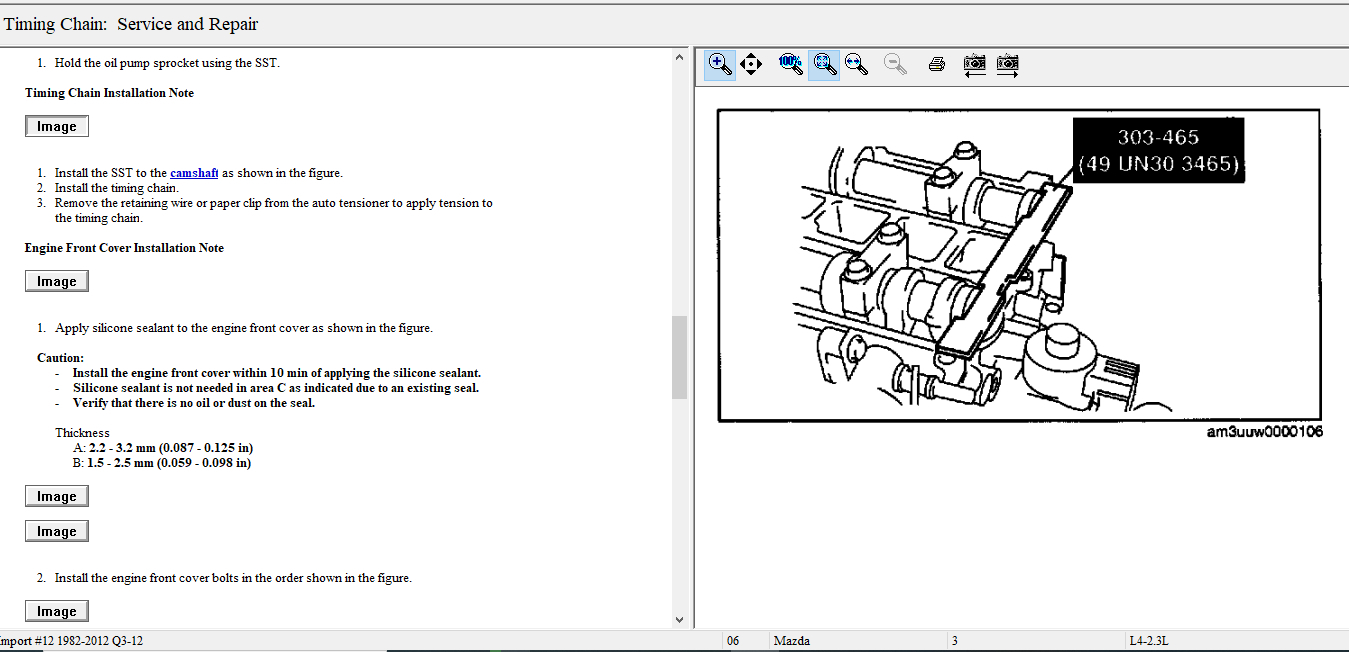Screen dimensions: 1349x652
Task: Go to next image with camera icon
Action: coord(1008,65)
